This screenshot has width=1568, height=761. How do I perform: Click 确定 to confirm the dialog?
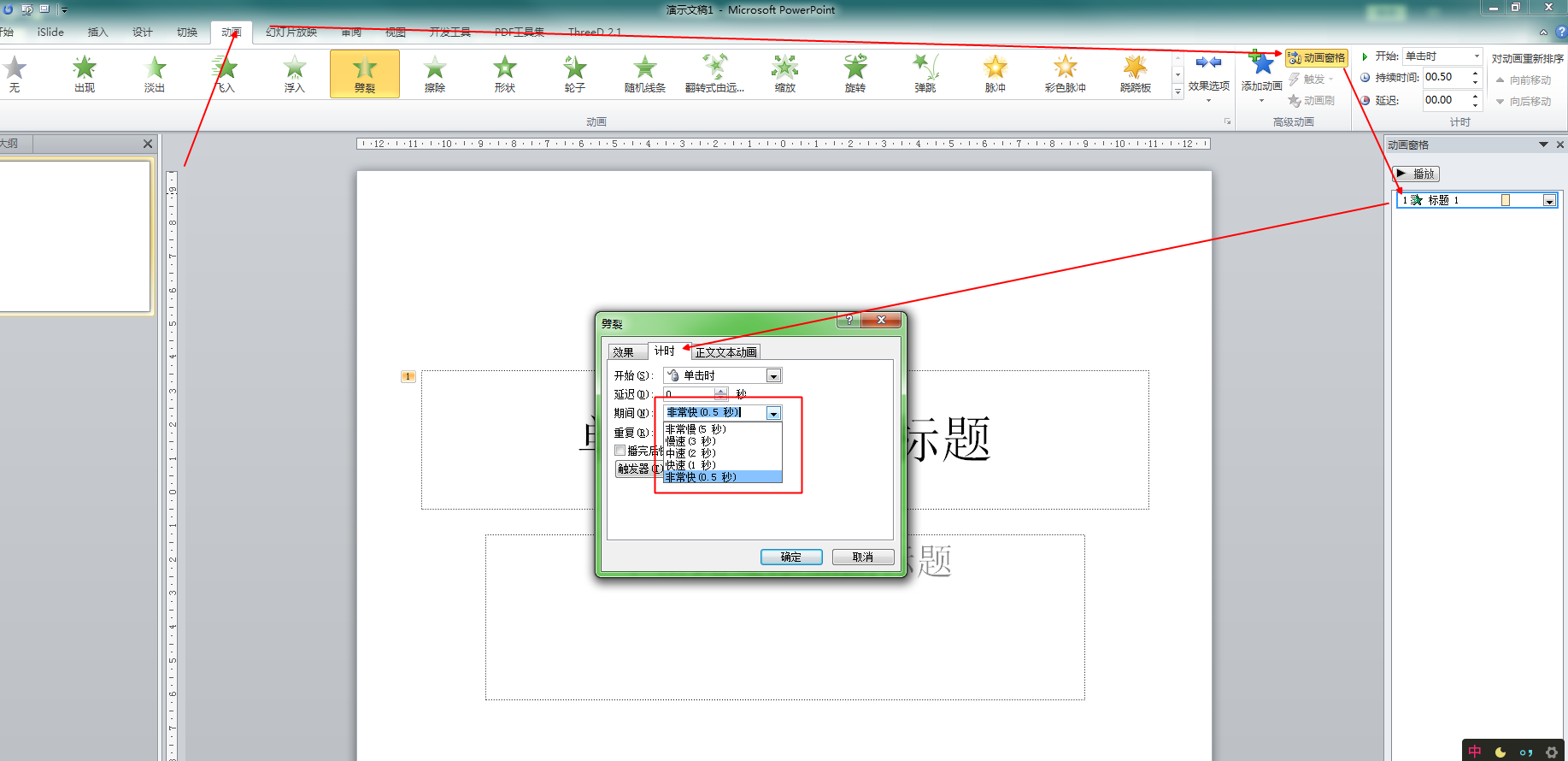(x=791, y=557)
